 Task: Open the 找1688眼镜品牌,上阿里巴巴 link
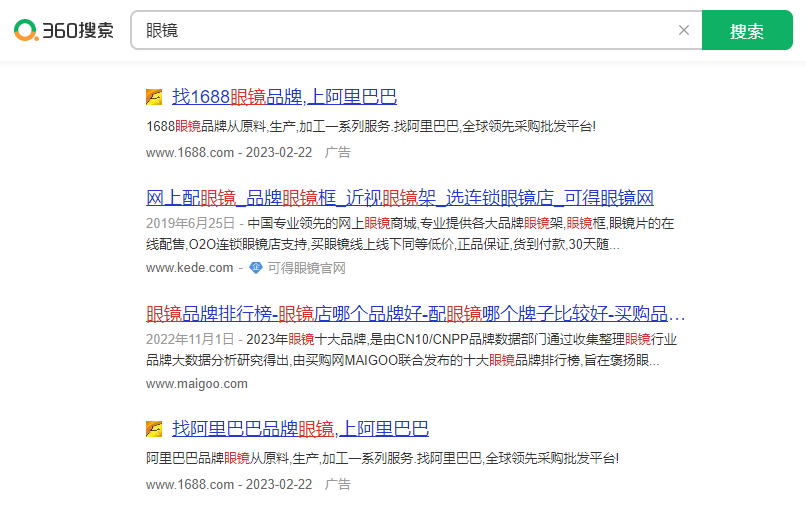284,97
